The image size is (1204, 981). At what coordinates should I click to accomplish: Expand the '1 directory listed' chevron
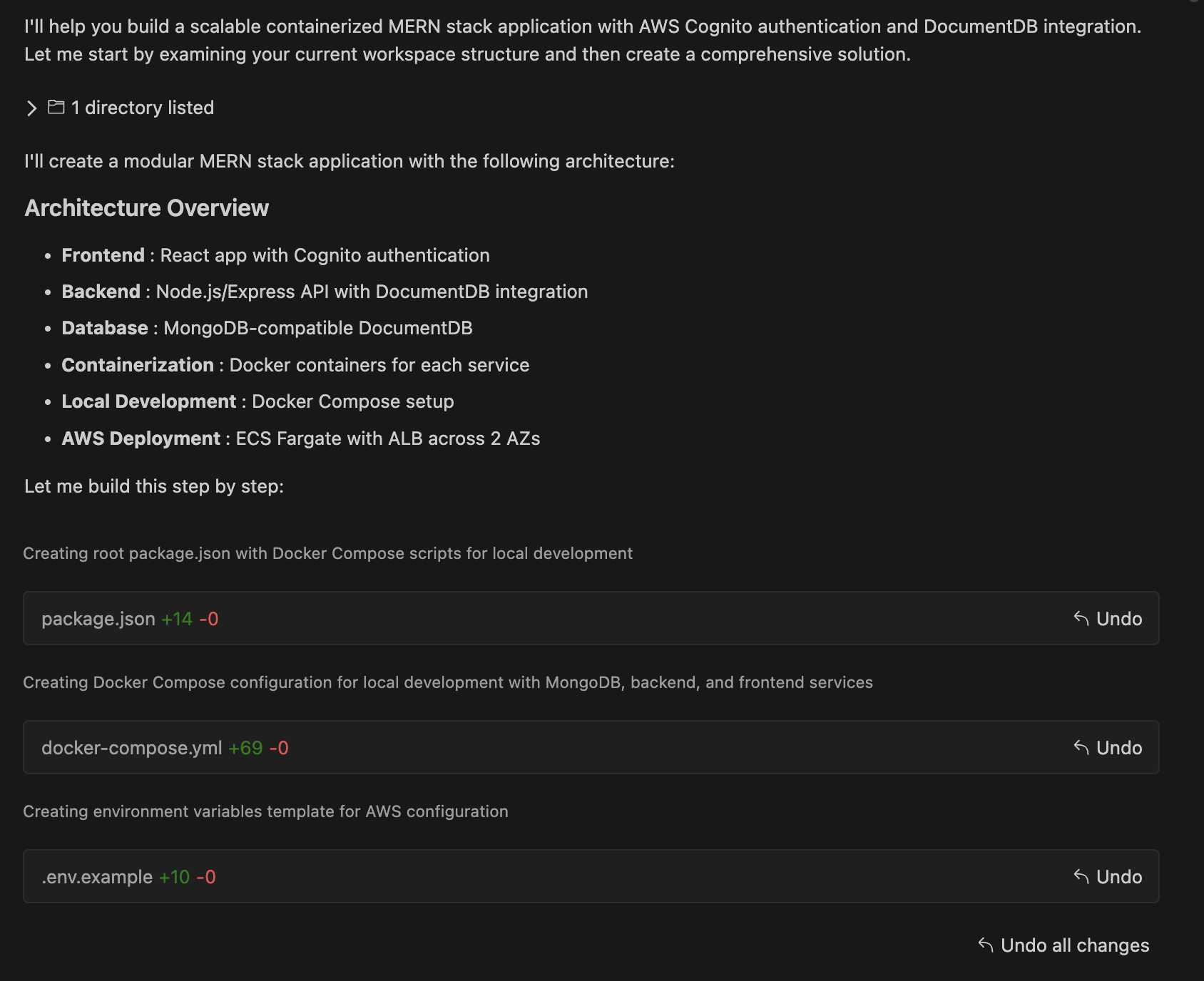pos(31,108)
